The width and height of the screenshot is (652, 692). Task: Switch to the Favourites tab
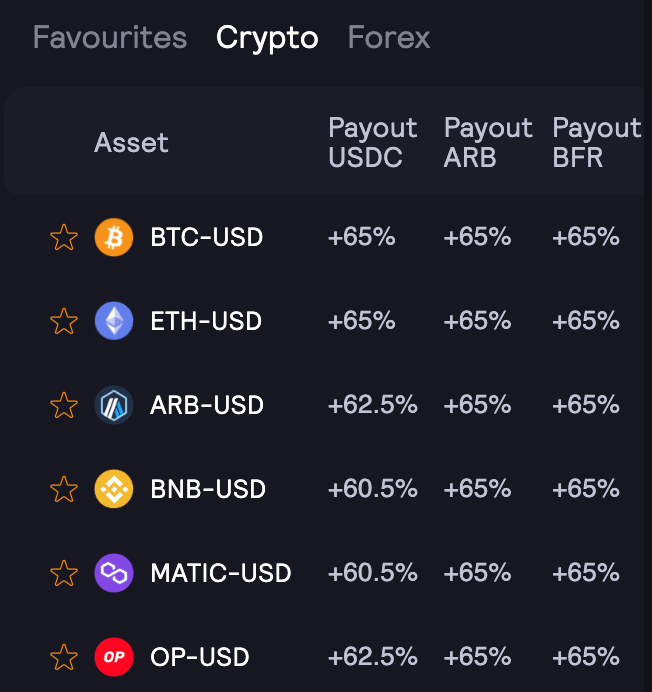click(110, 38)
